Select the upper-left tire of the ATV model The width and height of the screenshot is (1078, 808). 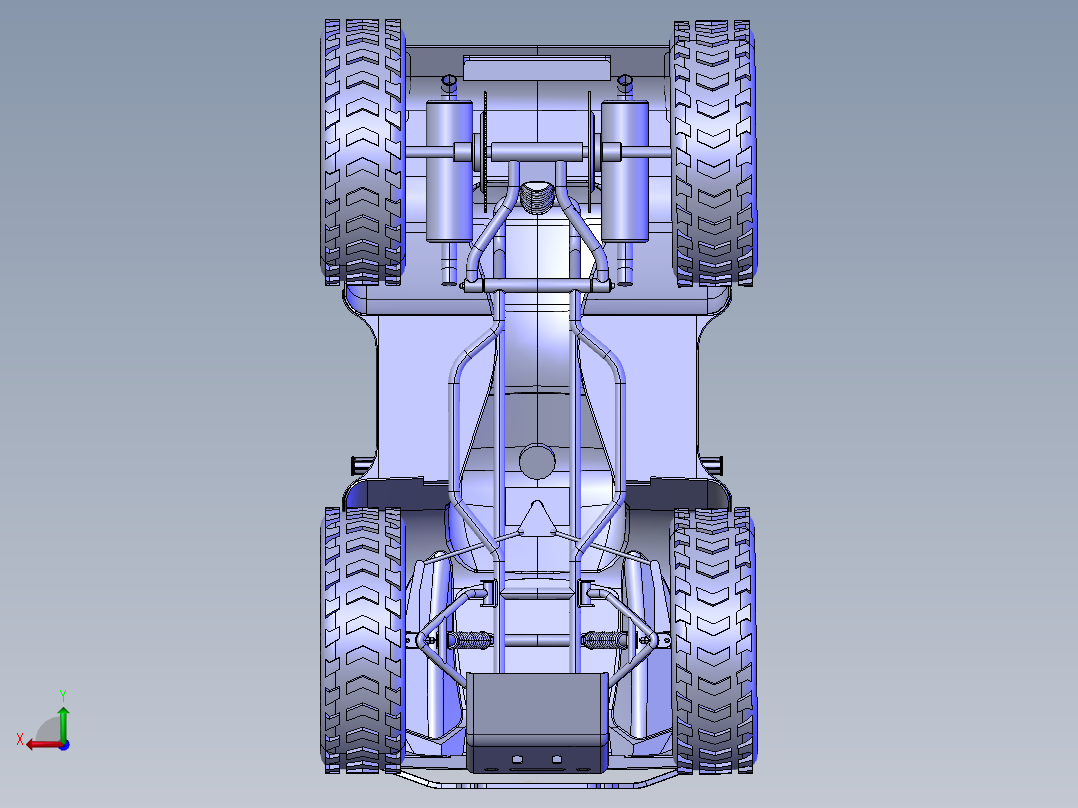(x=362, y=152)
